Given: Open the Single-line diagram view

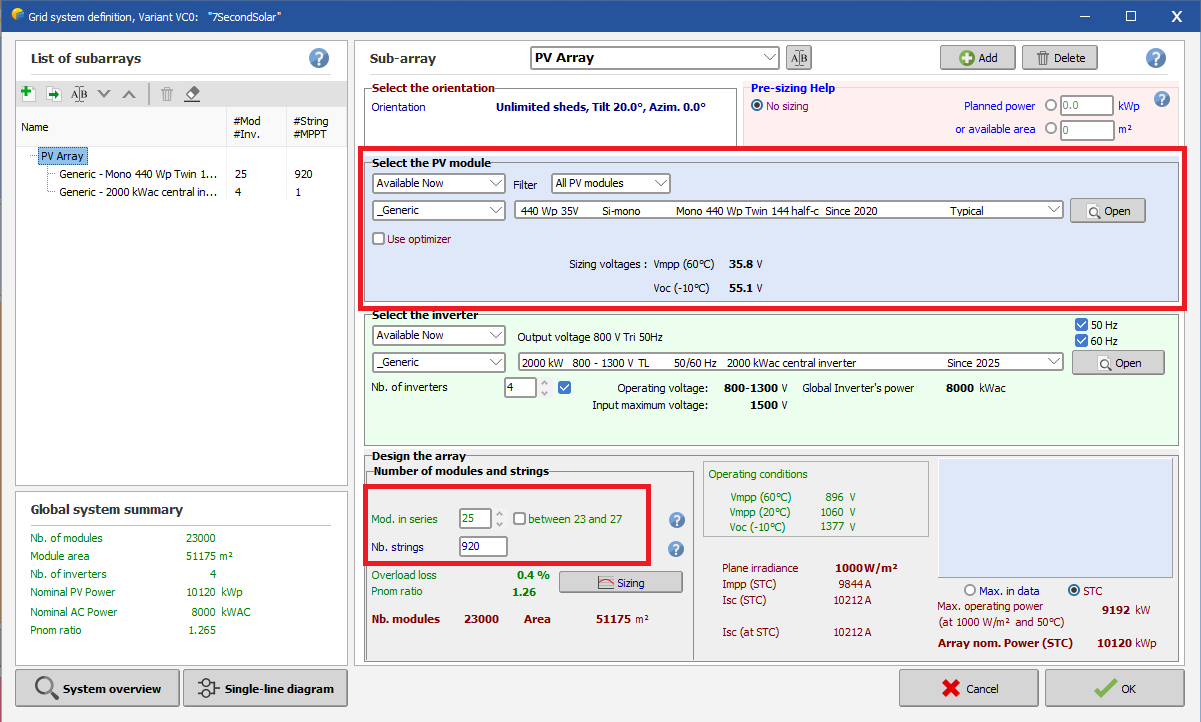Looking at the screenshot, I should point(265,688).
